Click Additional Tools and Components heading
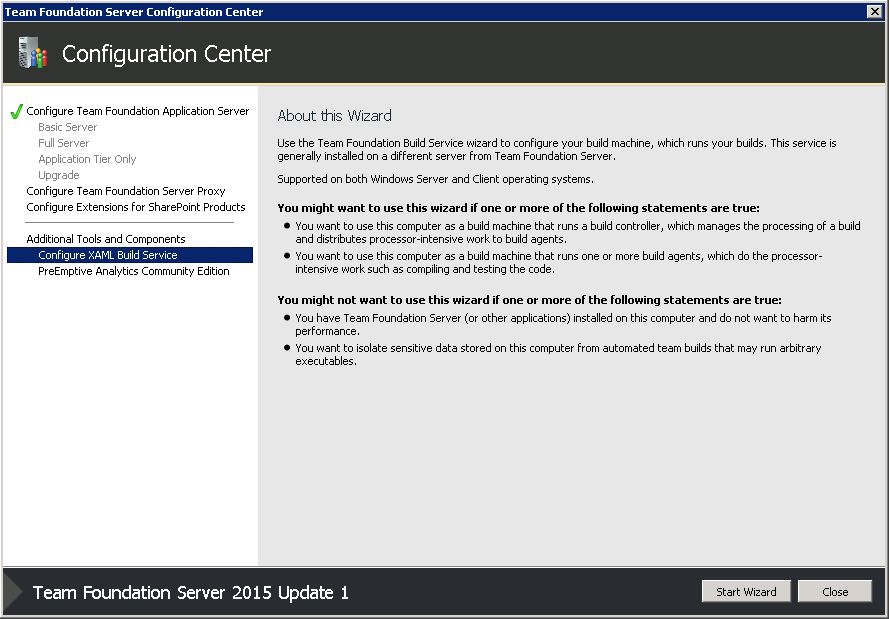This screenshot has width=889, height=619. 106,239
